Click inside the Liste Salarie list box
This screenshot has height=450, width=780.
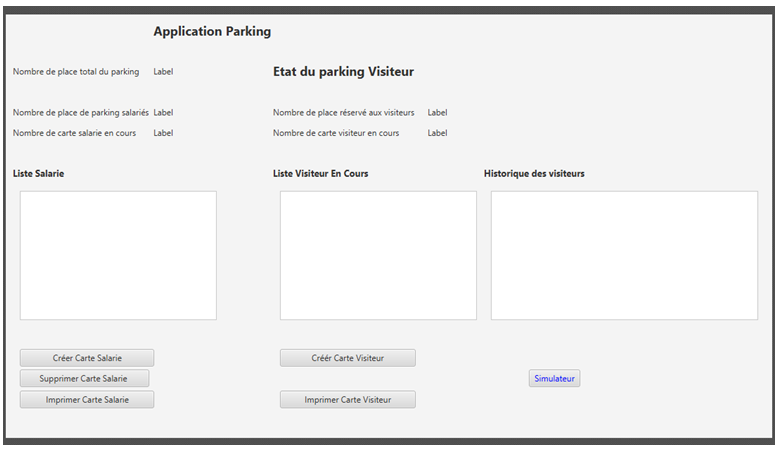click(118, 256)
